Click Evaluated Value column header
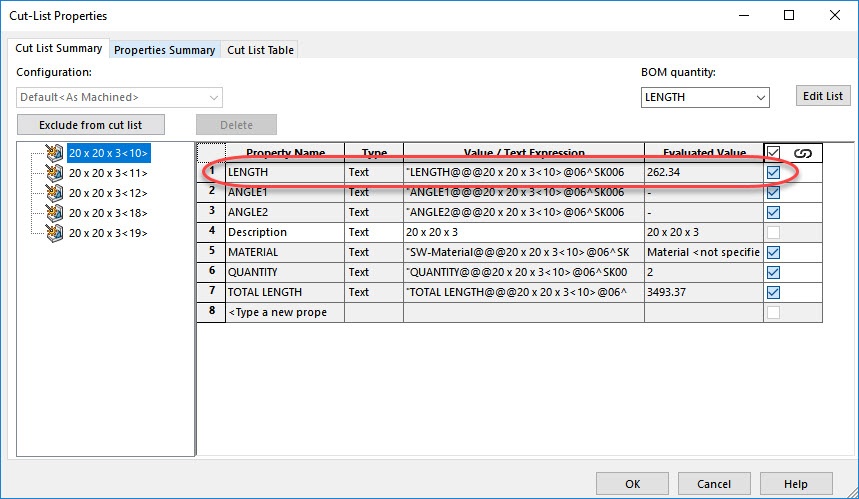Viewport: 859px width, 499px height. (703, 153)
